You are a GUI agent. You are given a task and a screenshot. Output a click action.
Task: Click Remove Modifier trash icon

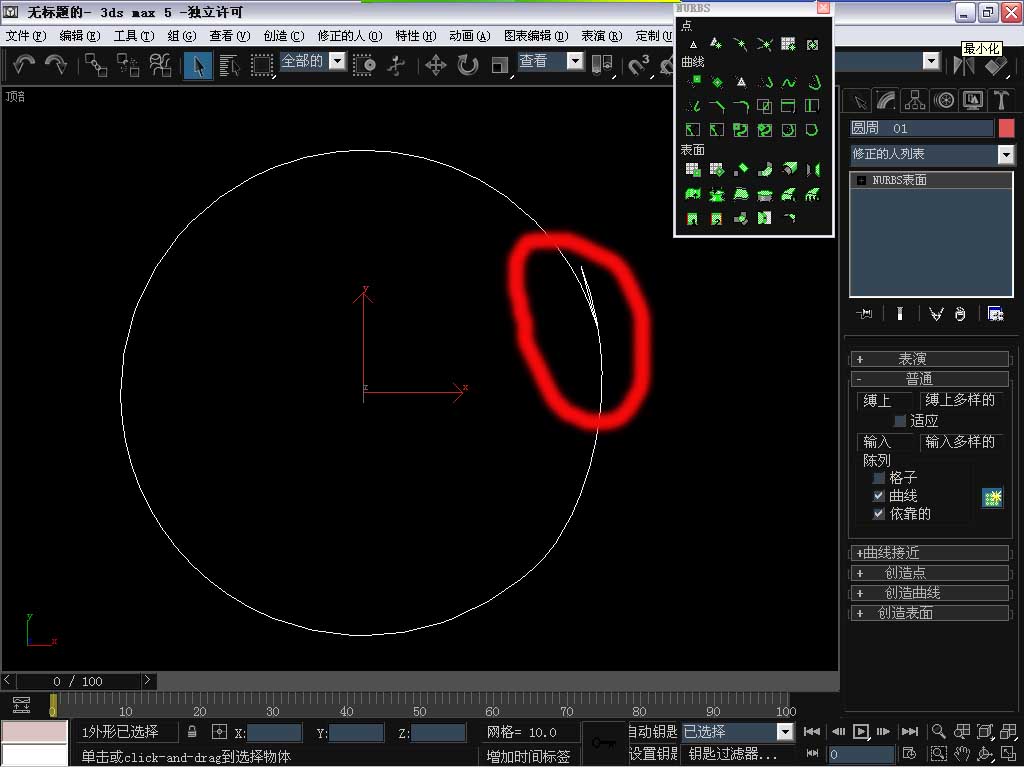click(959, 314)
